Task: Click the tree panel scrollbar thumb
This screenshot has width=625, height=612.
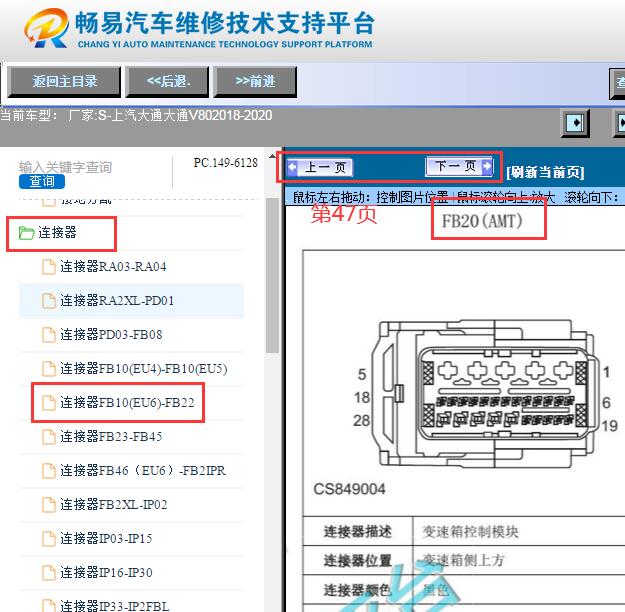Action: [273, 275]
